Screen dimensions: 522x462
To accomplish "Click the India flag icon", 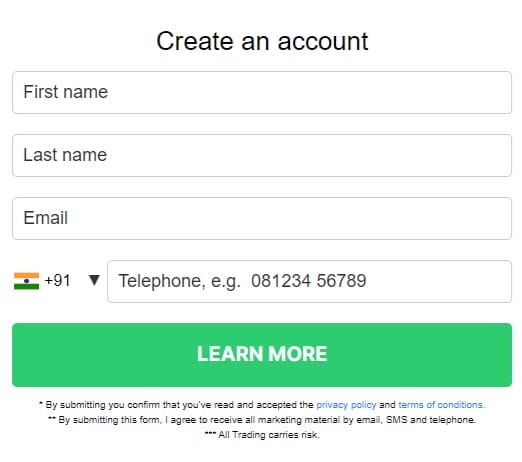I will pos(26,281).
